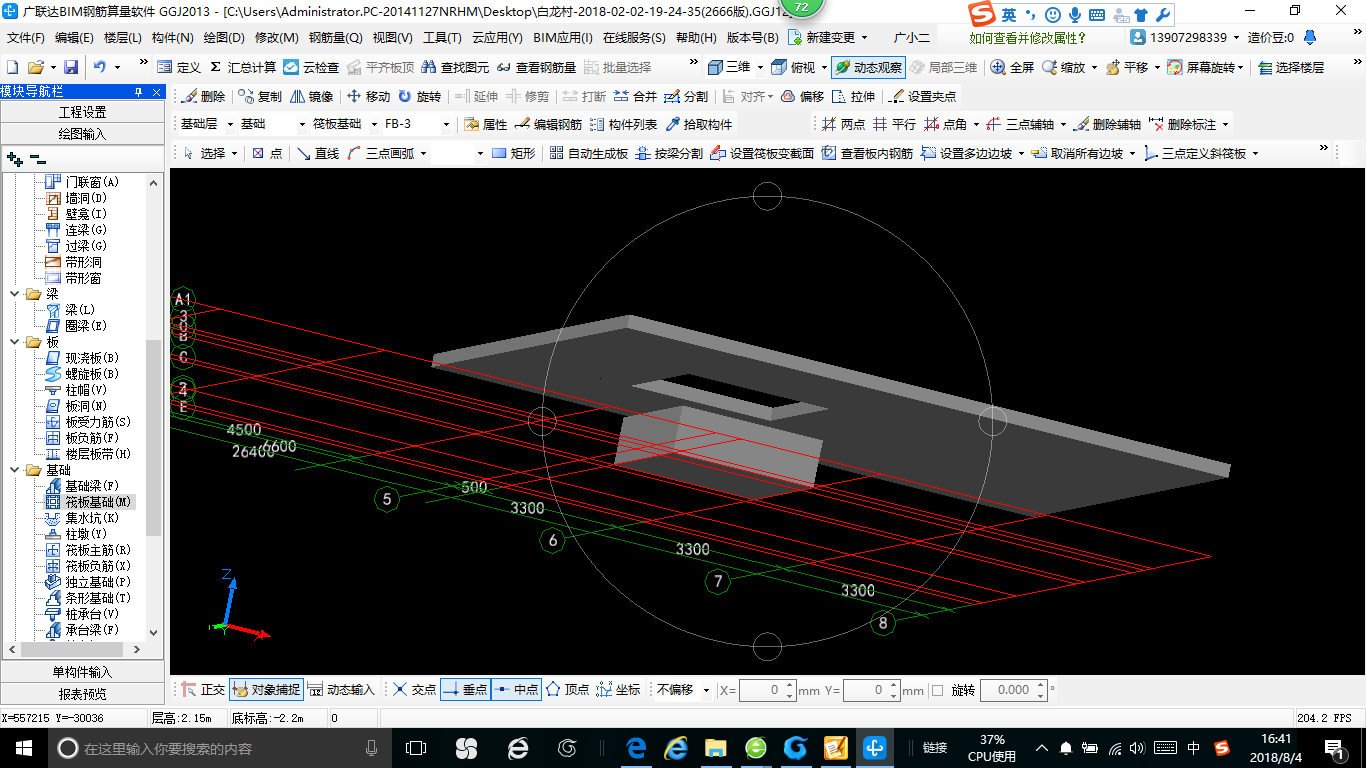Select the 旋转 rotate tool
Image resolution: width=1366 pixels, height=768 pixels.
pyautogui.click(x=419, y=96)
